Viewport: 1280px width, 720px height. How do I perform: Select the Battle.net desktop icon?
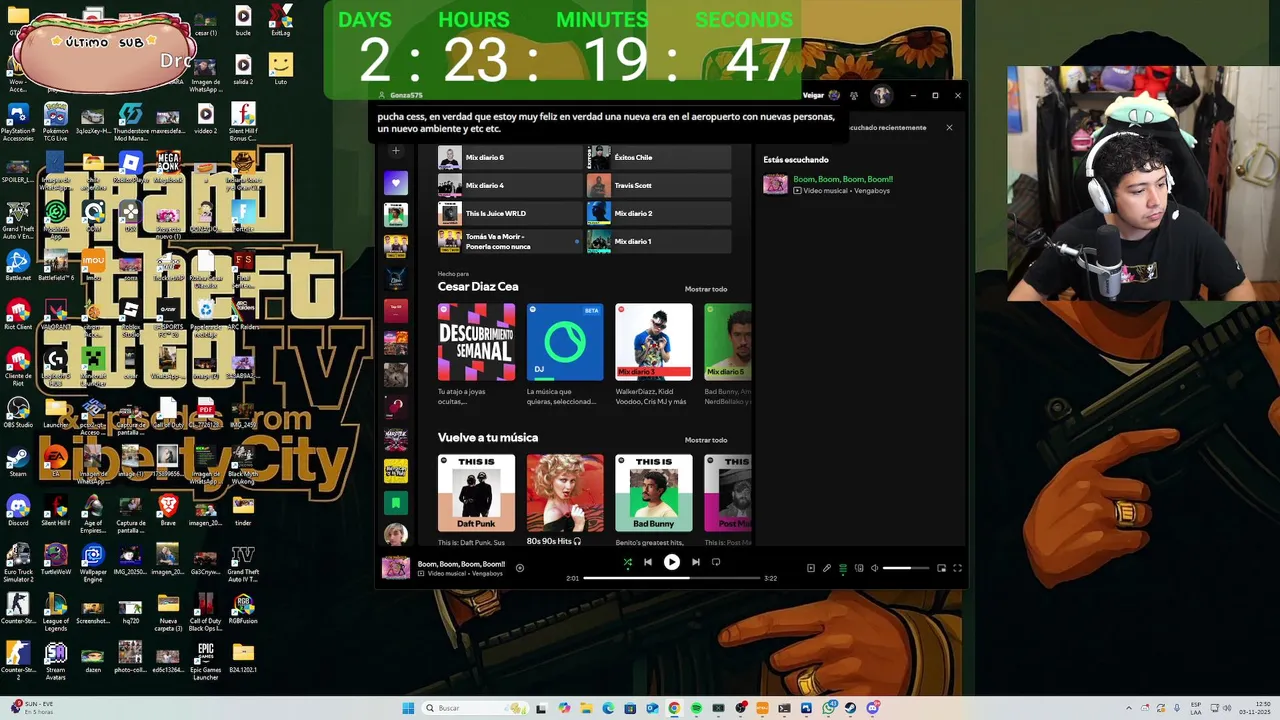click(x=18, y=265)
